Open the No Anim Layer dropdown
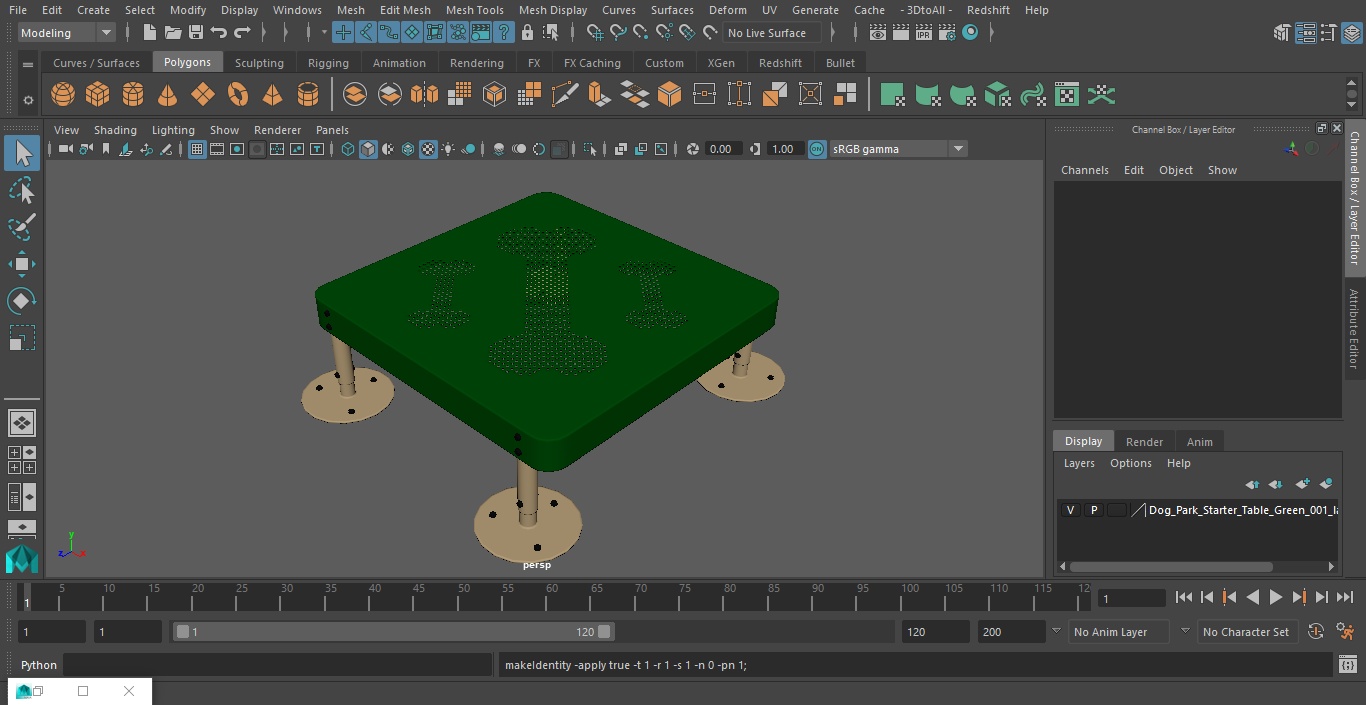This screenshot has width=1366, height=705. pos(1120,632)
